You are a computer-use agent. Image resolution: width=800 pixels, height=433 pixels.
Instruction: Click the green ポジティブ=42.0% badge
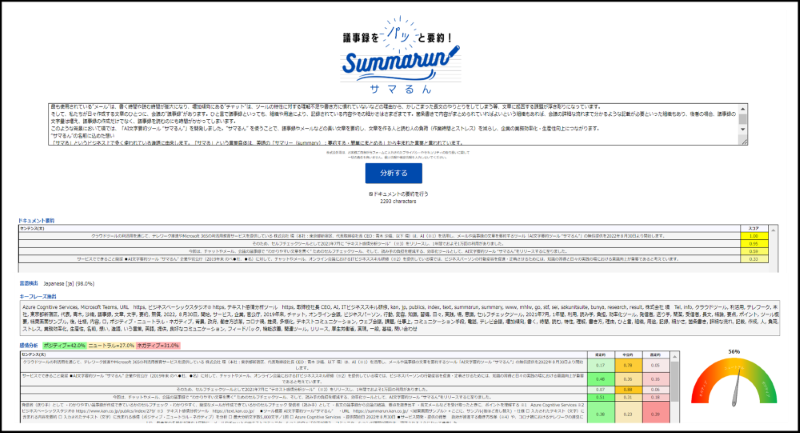click(x=64, y=345)
